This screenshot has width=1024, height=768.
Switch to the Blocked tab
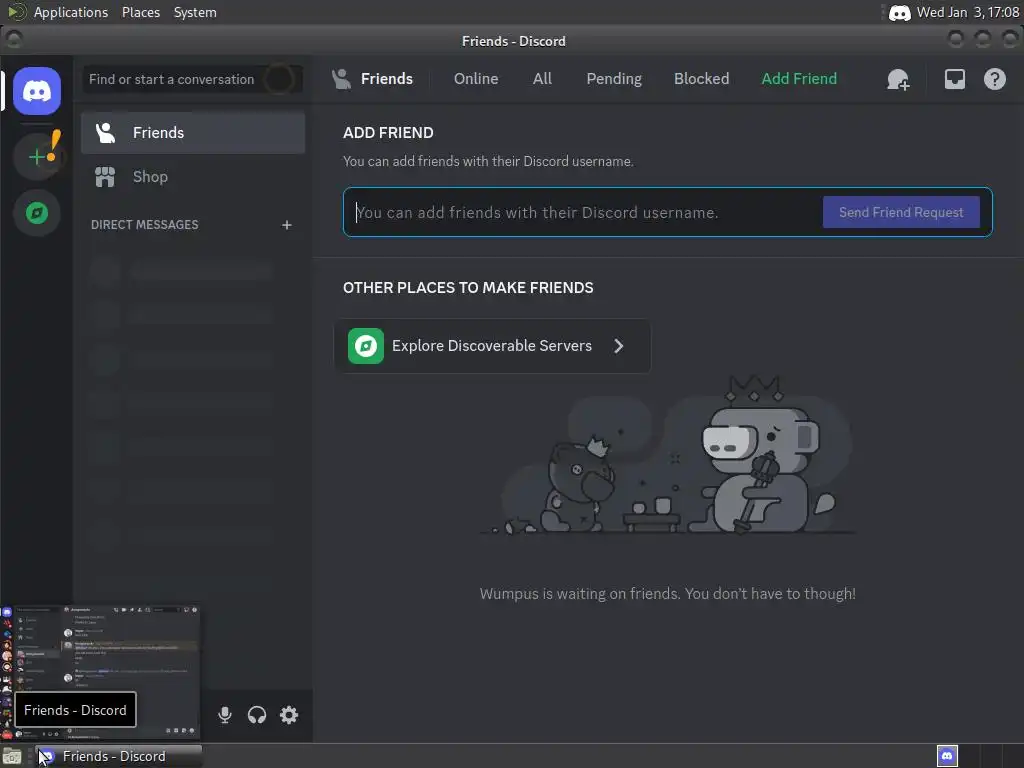coord(701,79)
